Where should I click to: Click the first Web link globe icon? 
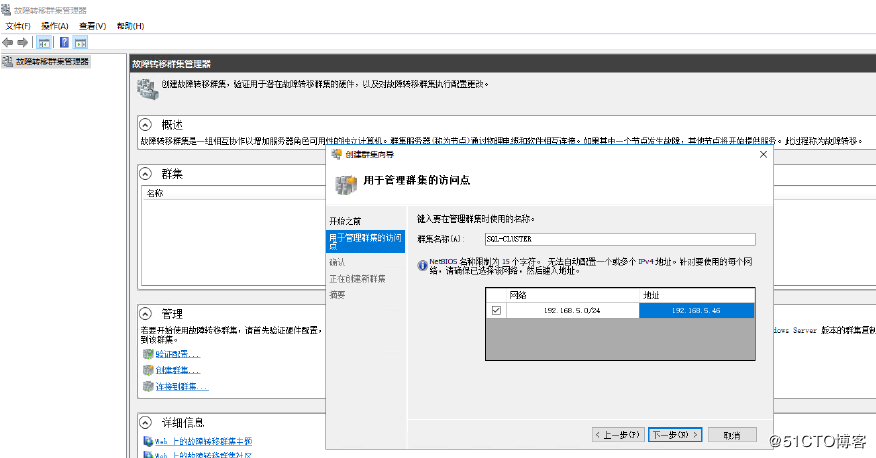click(148, 441)
